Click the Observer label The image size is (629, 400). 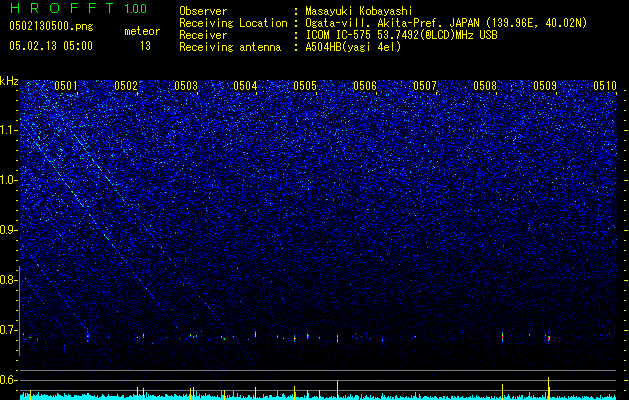click(x=203, y=11)
